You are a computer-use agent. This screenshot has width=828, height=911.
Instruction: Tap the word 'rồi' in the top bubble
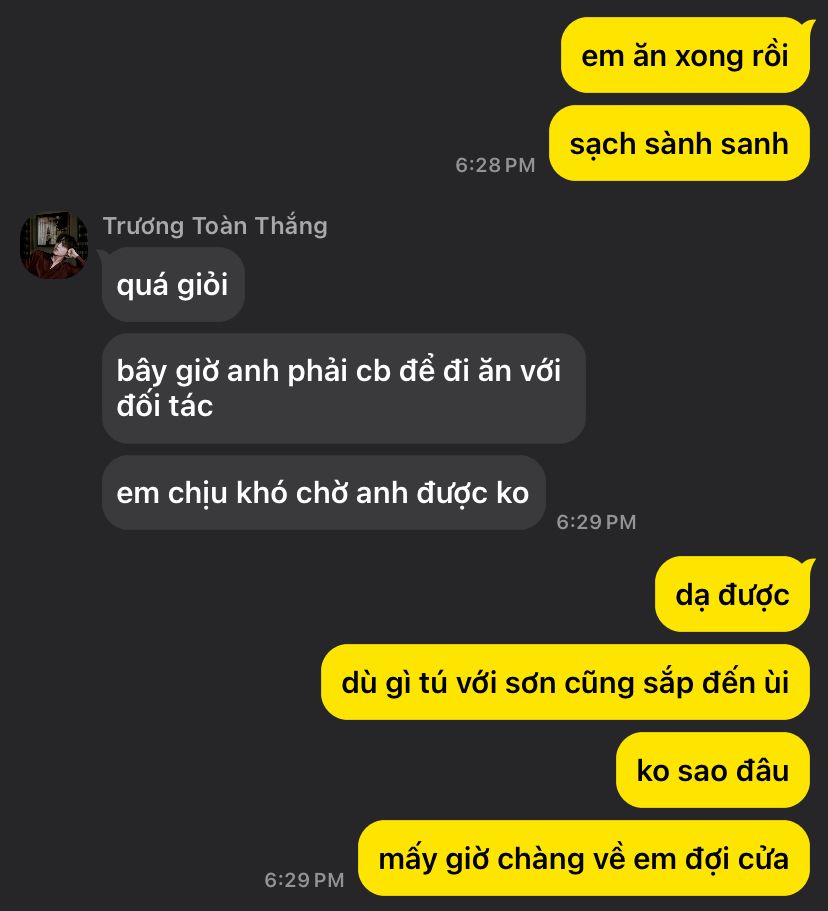point(770,56)
